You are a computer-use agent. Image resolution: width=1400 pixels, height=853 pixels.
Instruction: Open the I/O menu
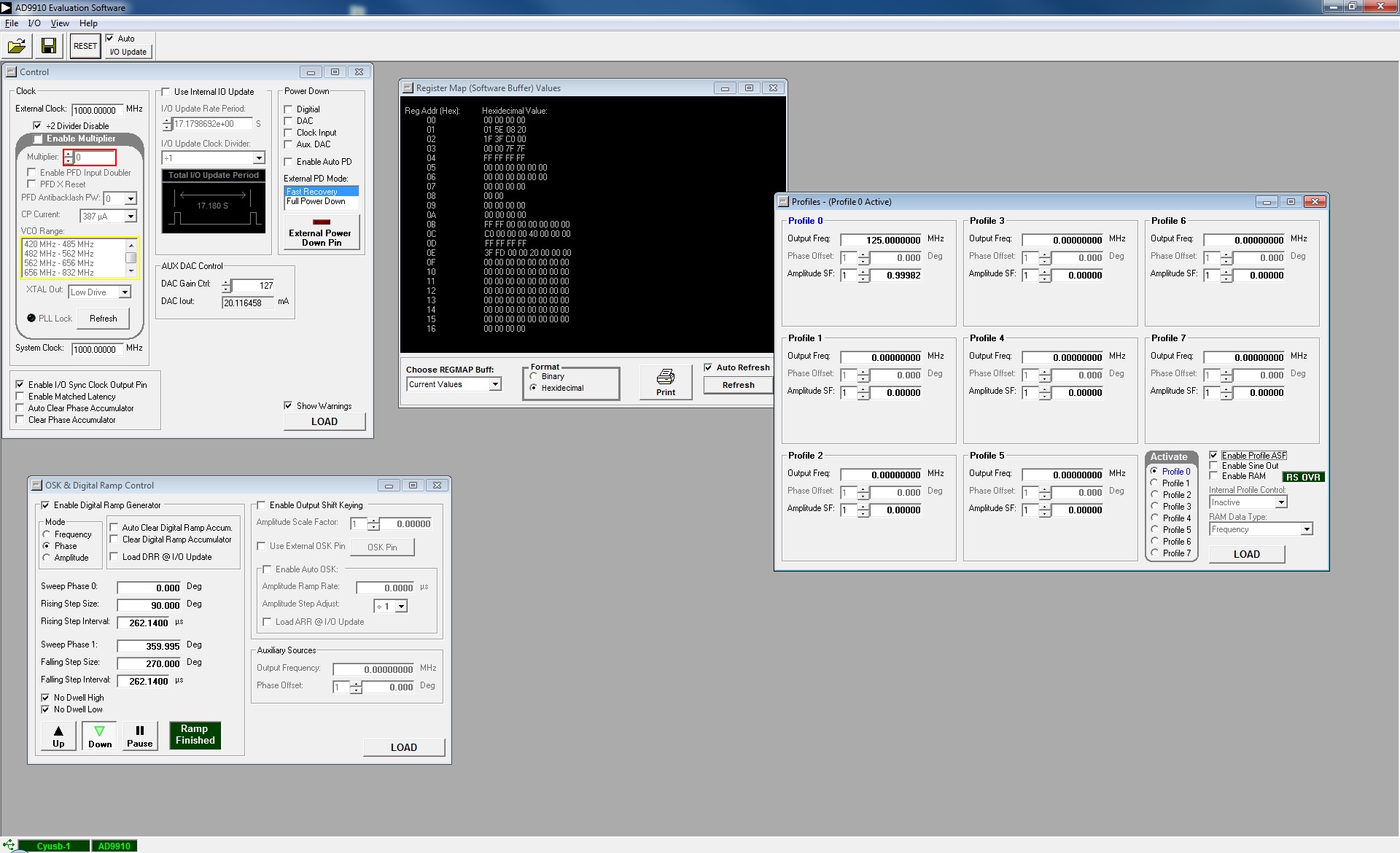click(x=34, y=23)
